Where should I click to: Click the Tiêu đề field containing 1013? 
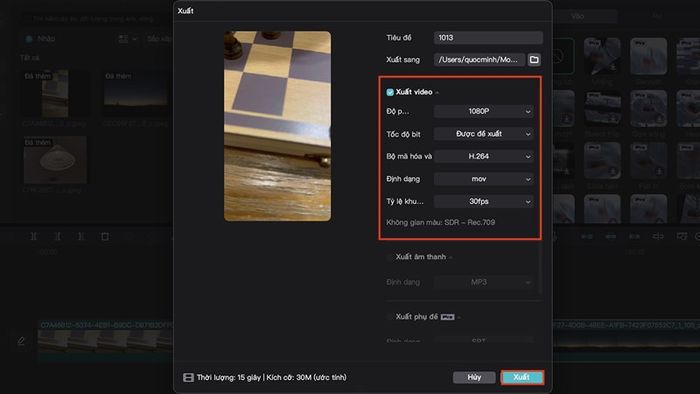coord(488,37)
